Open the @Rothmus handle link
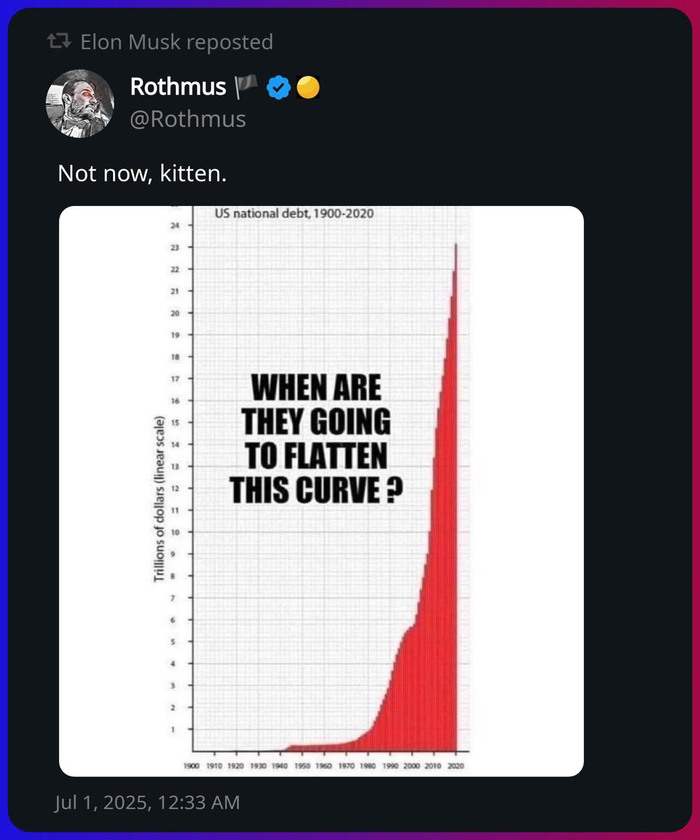 188,119
